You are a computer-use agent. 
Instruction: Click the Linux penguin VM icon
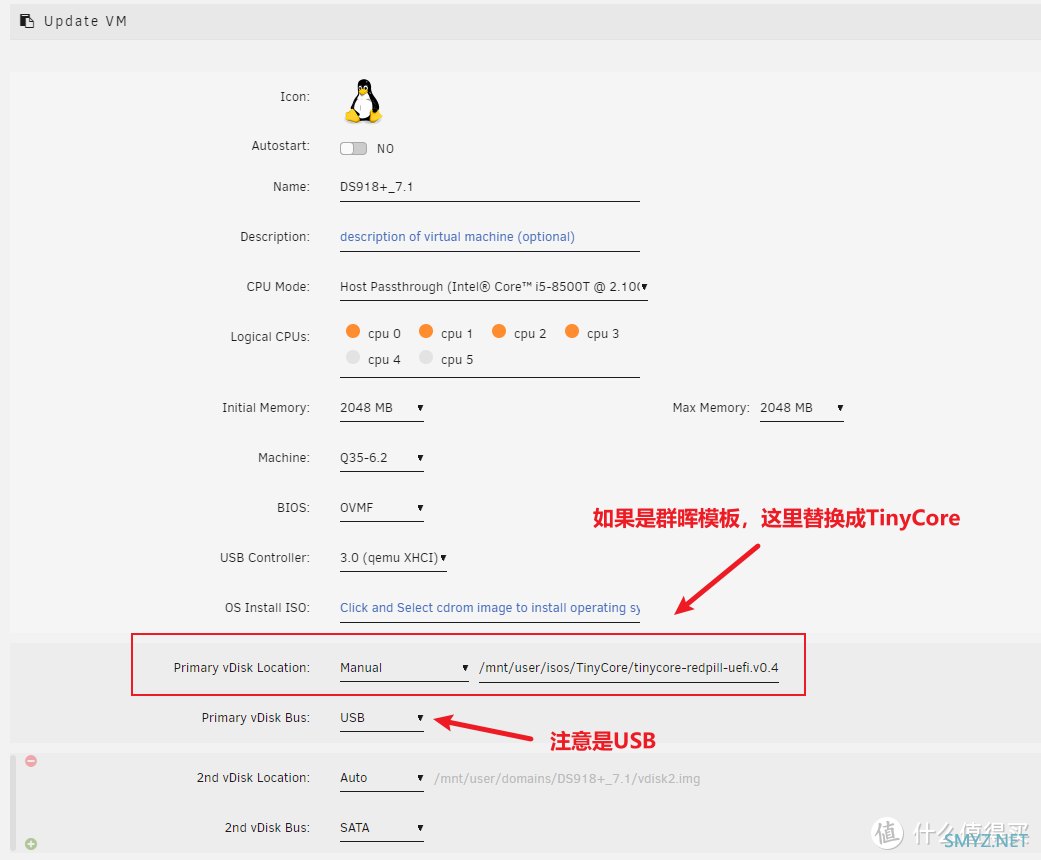click(x=363, y=101)
